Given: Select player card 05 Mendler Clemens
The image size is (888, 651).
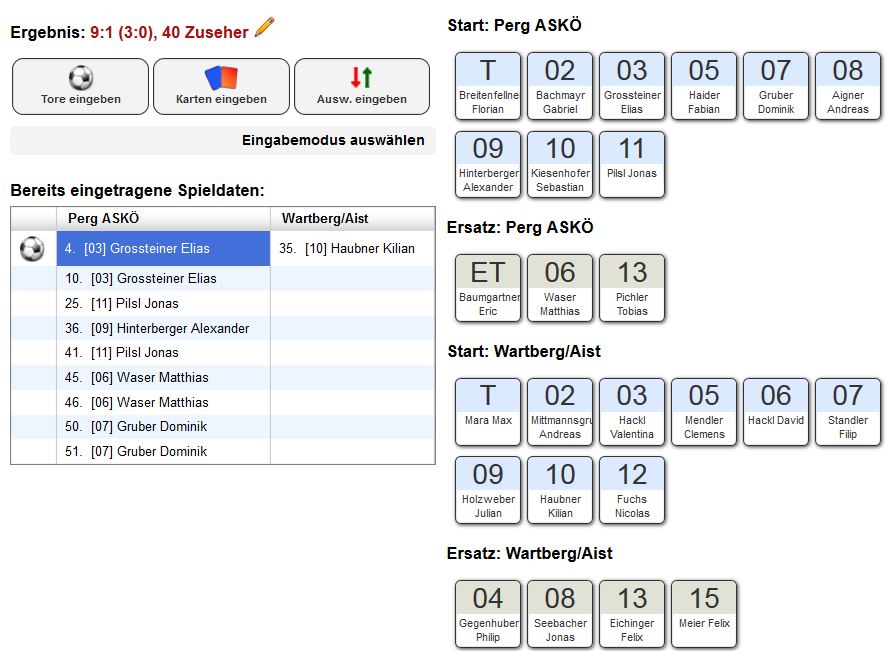Looking at the screenshot, I should coord(704,412).
